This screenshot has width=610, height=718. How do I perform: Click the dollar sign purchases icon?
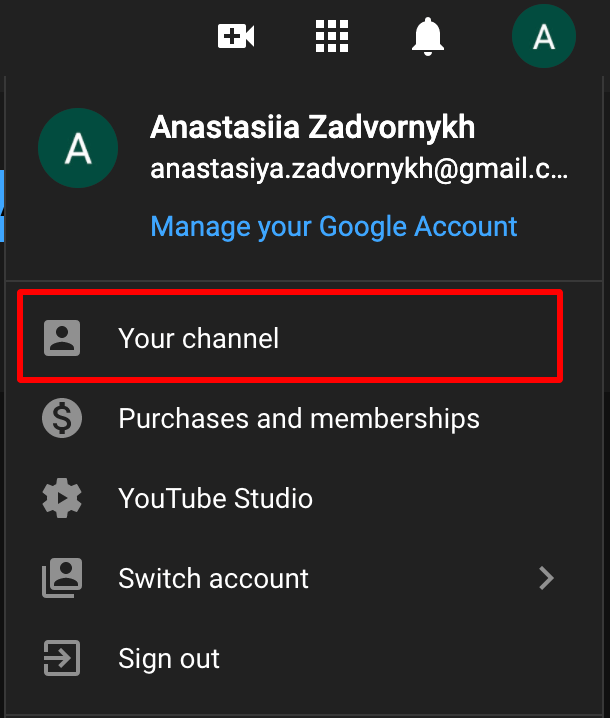pyautogui.click(x=62, y=418)
